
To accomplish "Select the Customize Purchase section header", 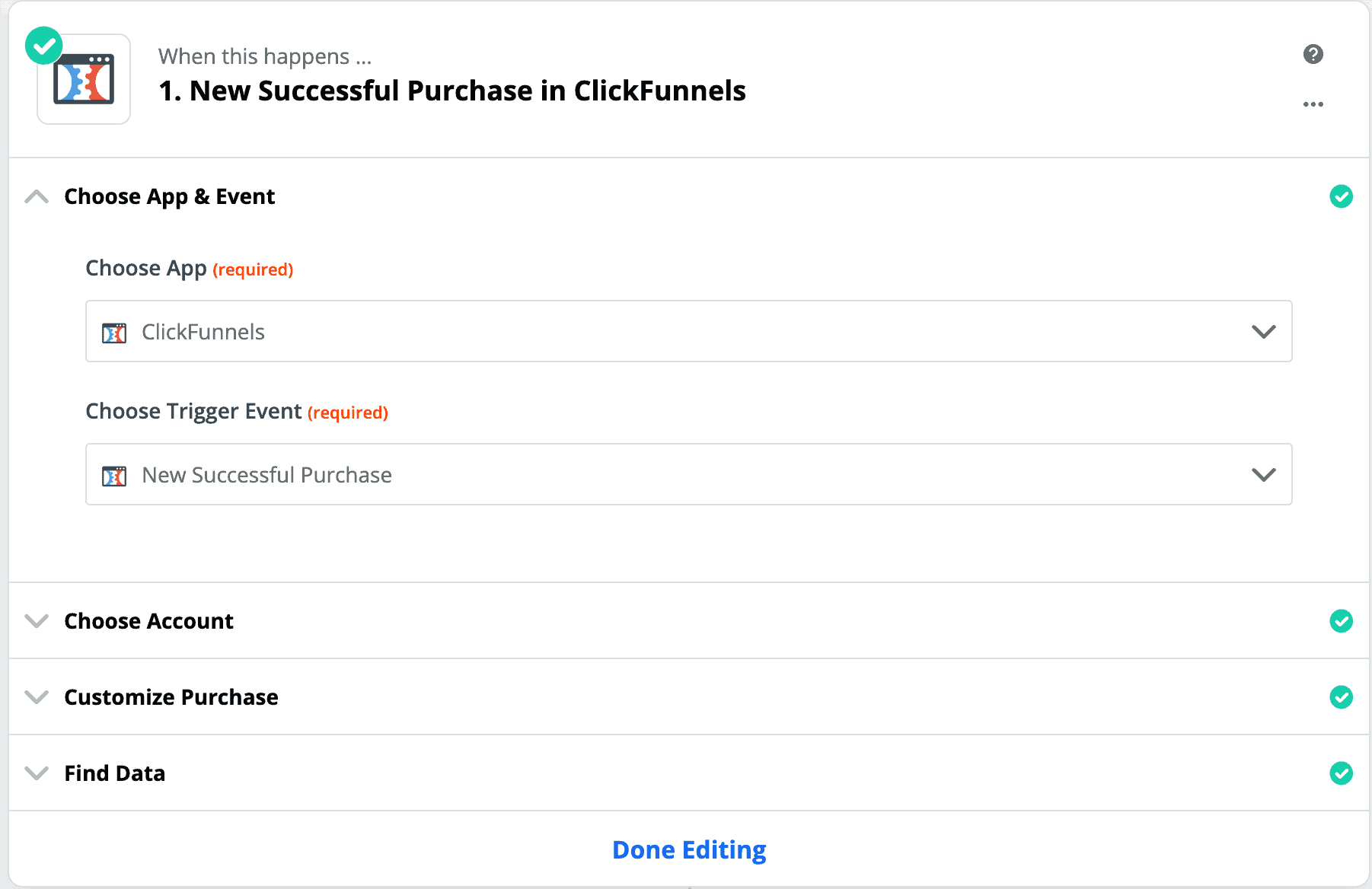I will click(x=689, y=697).
